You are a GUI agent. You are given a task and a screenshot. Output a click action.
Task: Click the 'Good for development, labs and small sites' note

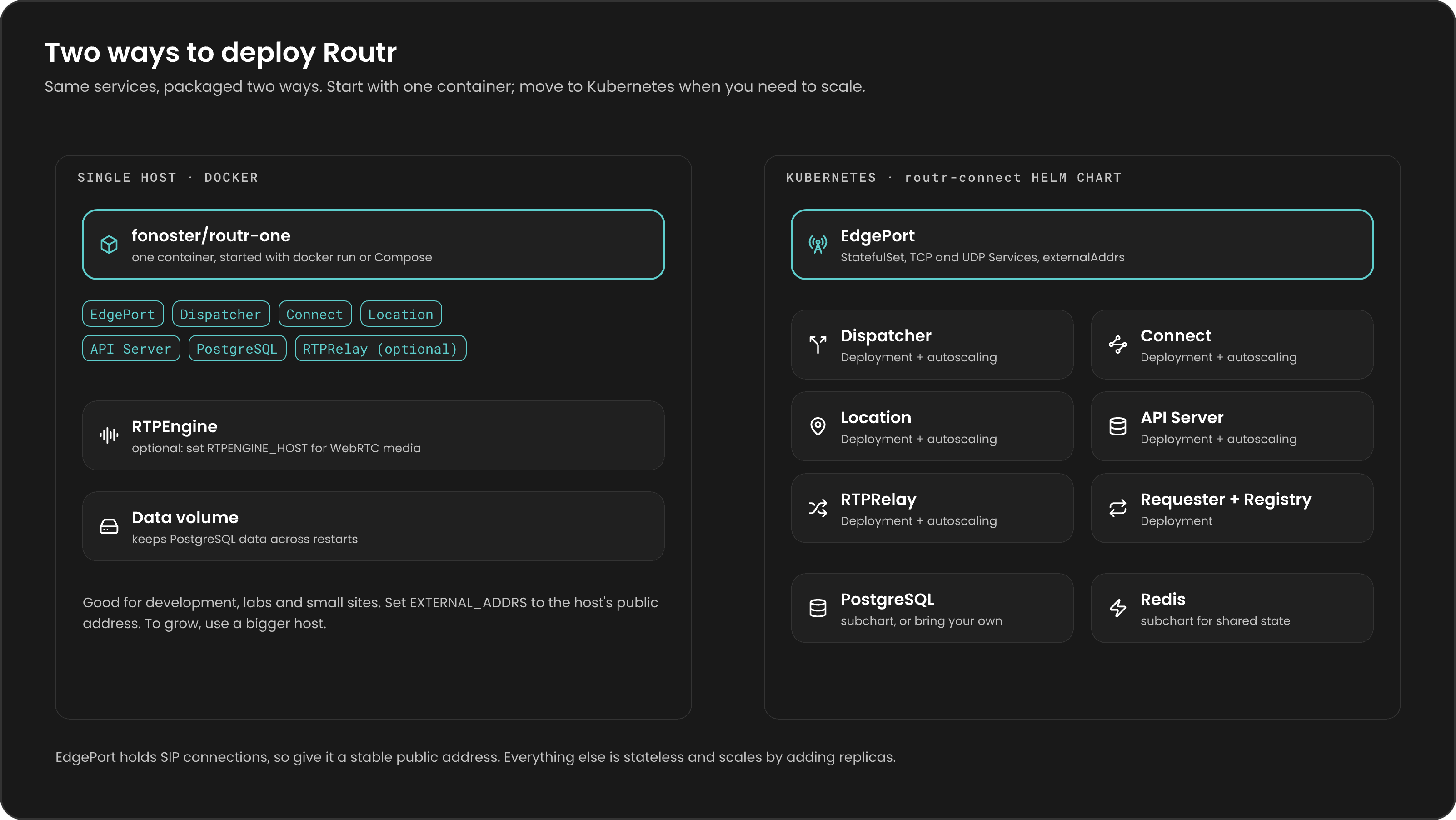[370, 612]
